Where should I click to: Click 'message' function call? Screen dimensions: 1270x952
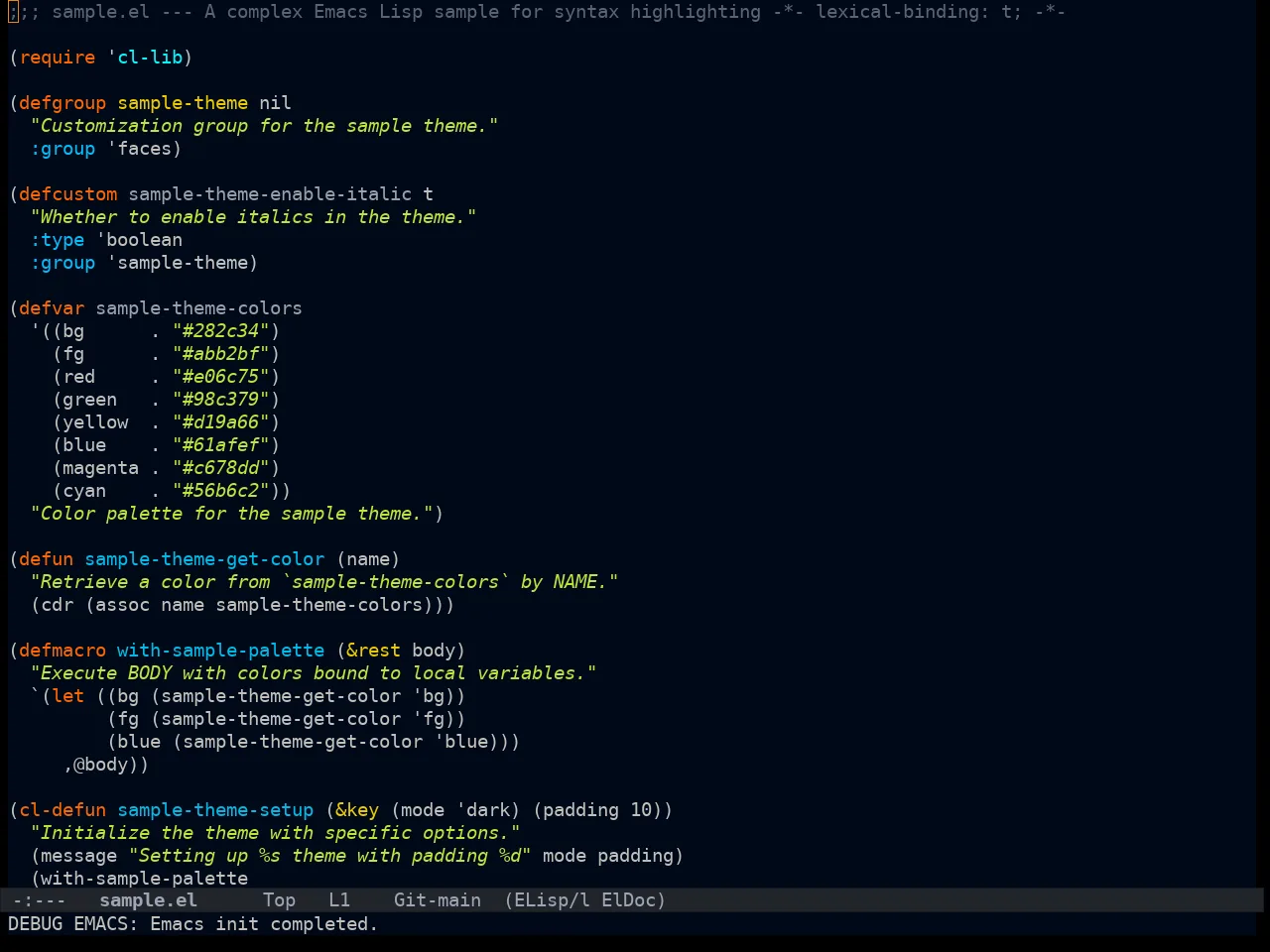click(79, 856)
